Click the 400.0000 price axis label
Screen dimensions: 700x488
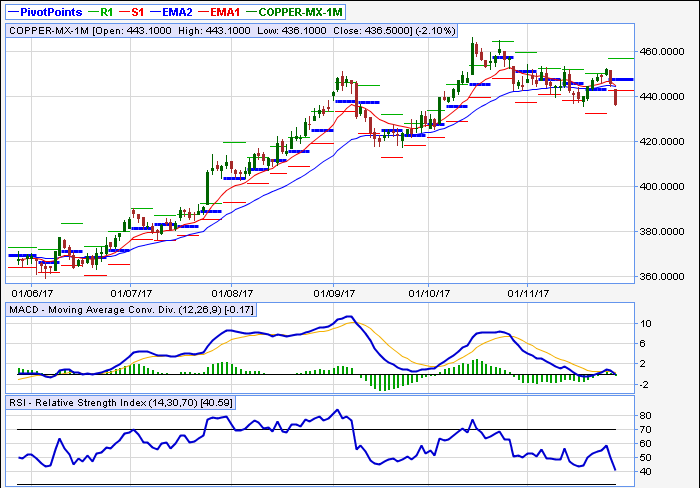(661, 187)
